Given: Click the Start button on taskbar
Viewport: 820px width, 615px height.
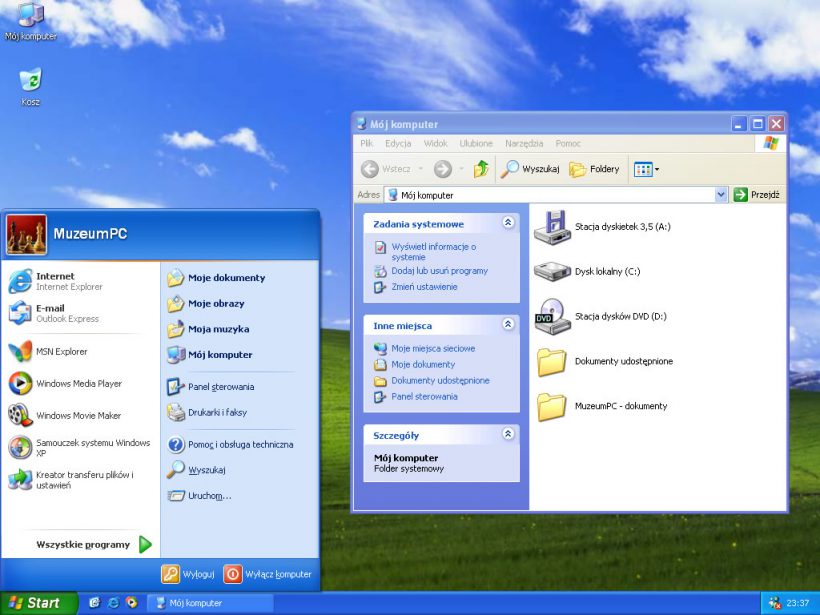Looking at the screenshot, I should (35, 603).
